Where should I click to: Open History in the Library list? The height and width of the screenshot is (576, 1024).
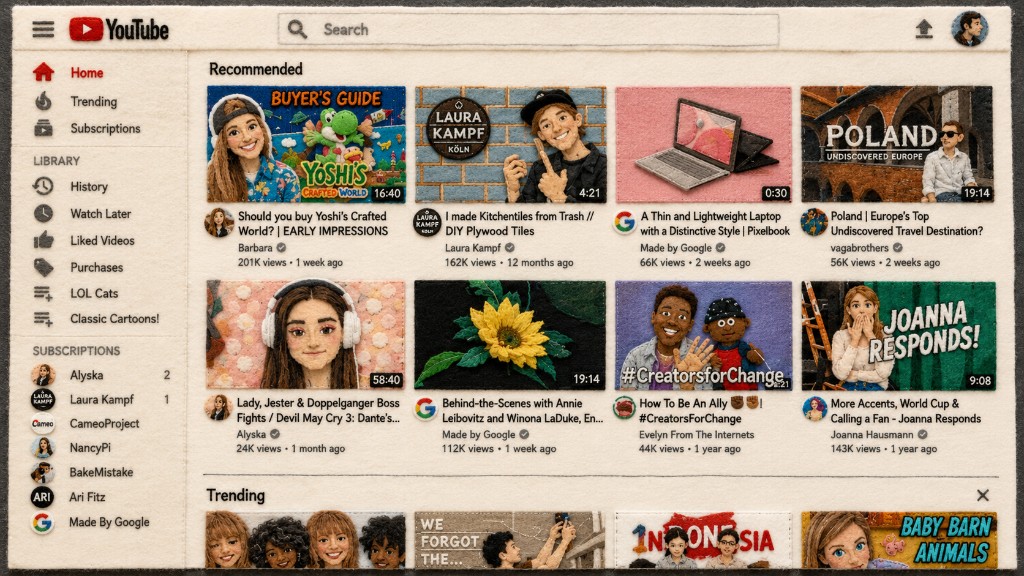89,187
